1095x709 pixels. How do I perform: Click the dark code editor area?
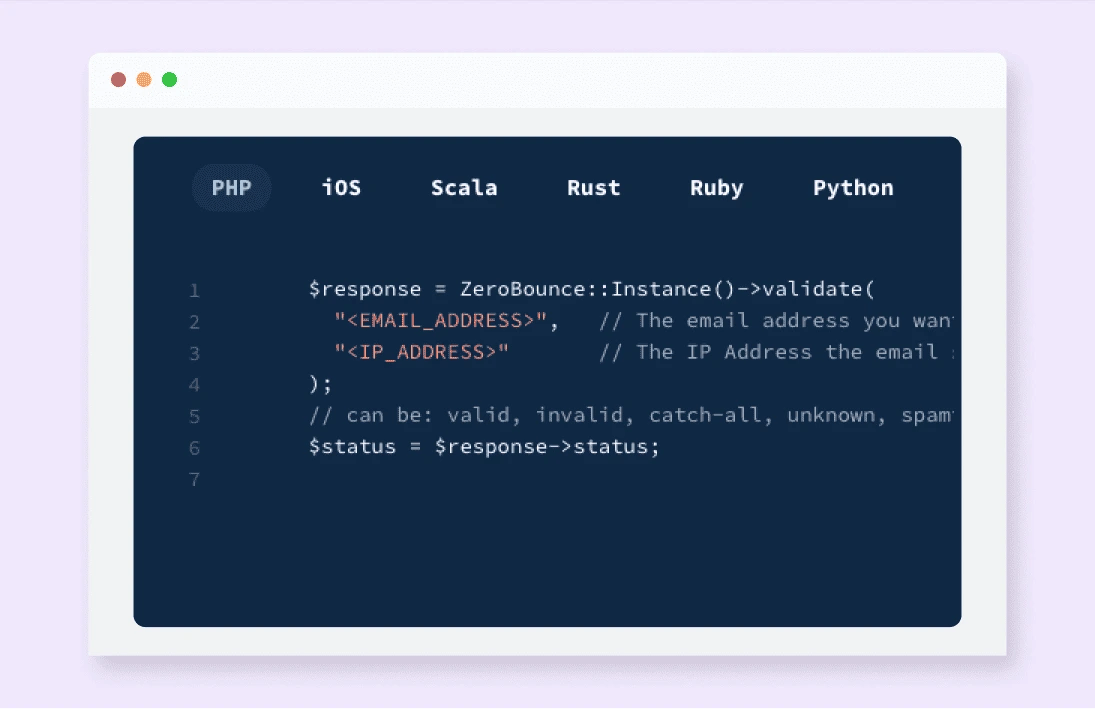[x=550, y=550]
